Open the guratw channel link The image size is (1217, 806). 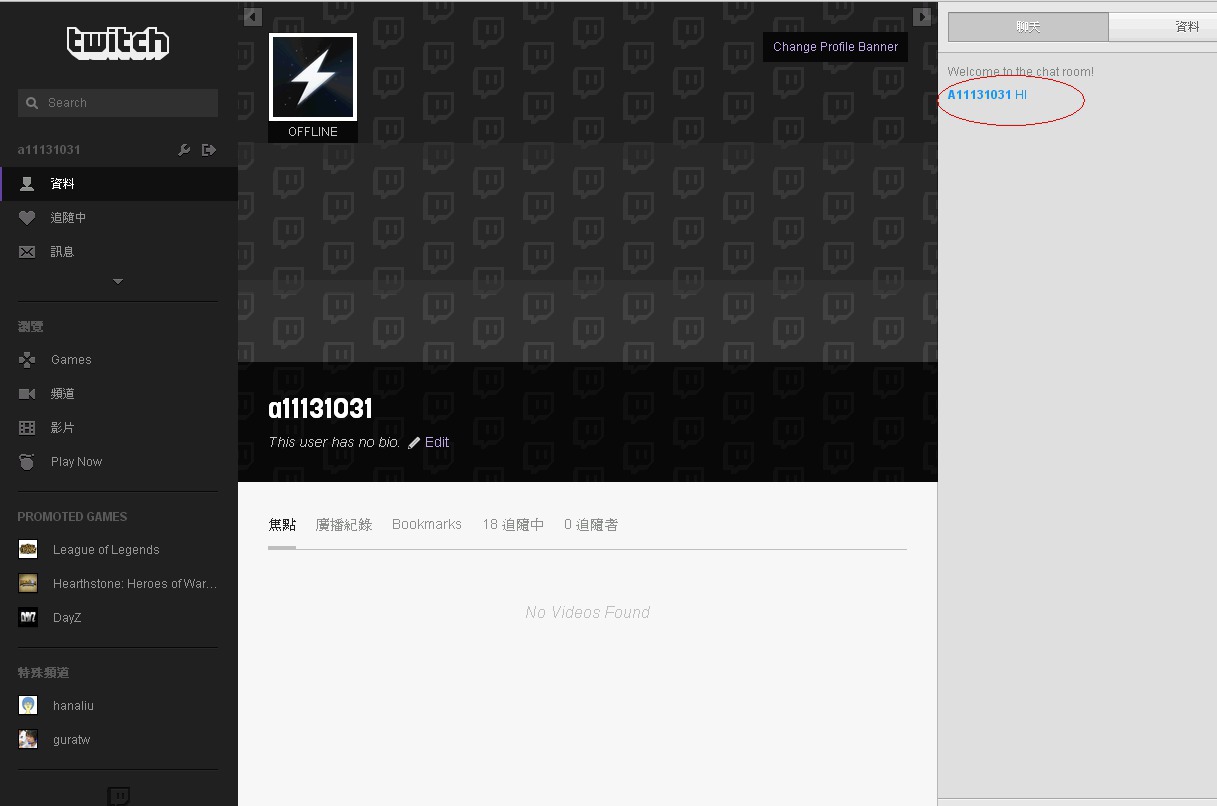(72, 740)
